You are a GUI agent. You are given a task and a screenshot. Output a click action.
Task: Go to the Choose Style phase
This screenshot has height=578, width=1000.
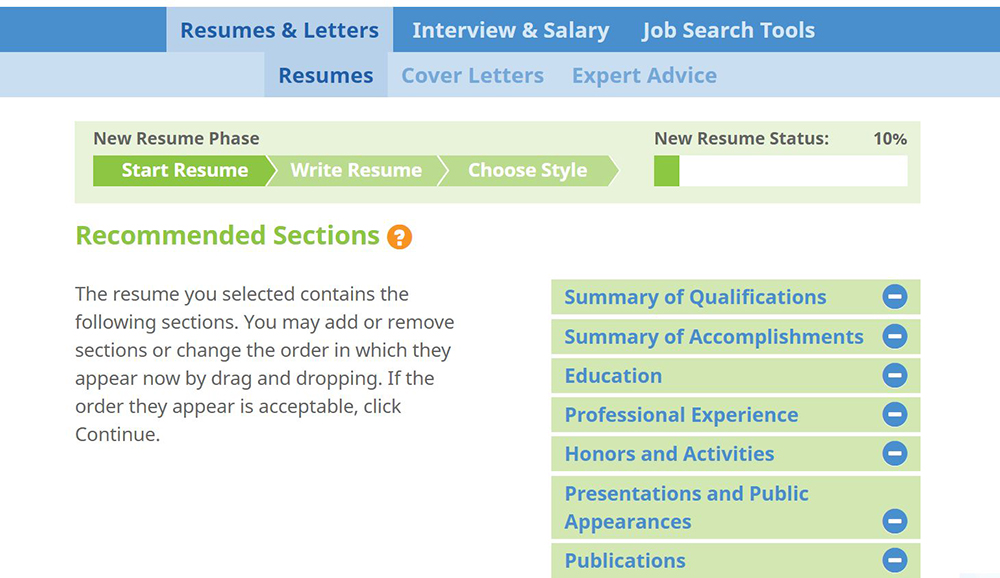click(527, 171)
